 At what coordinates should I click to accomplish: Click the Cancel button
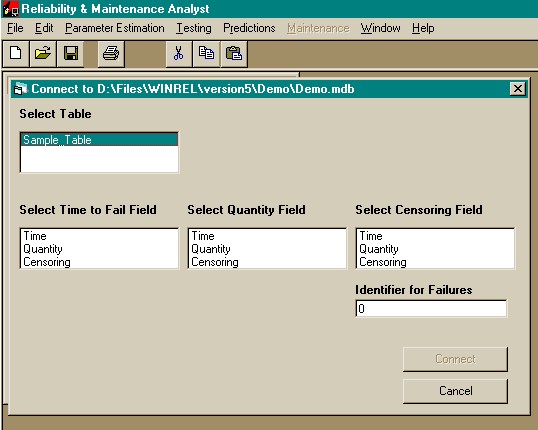click(455, 391)
